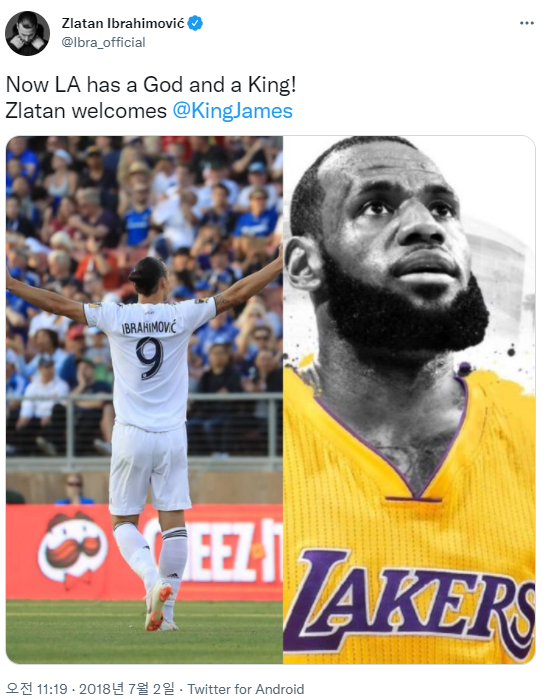Click the "Now LA has a God and a King!" text
The height and width of the screenshot is (699, 550).
tap(151, 84)
